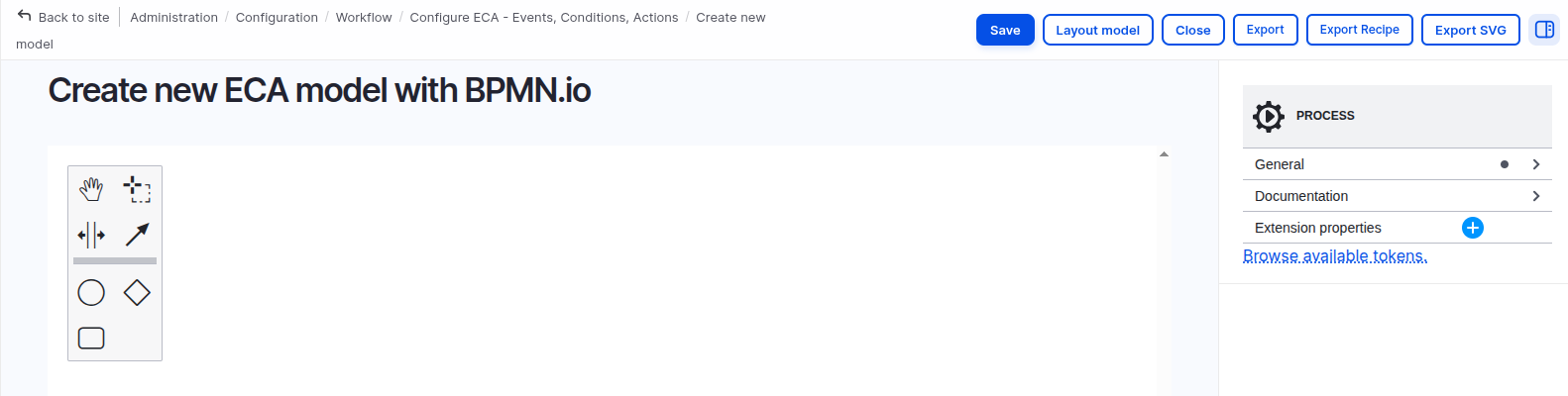Select the lasso tool
1568x396 pixels.
(x=137, y=188)
